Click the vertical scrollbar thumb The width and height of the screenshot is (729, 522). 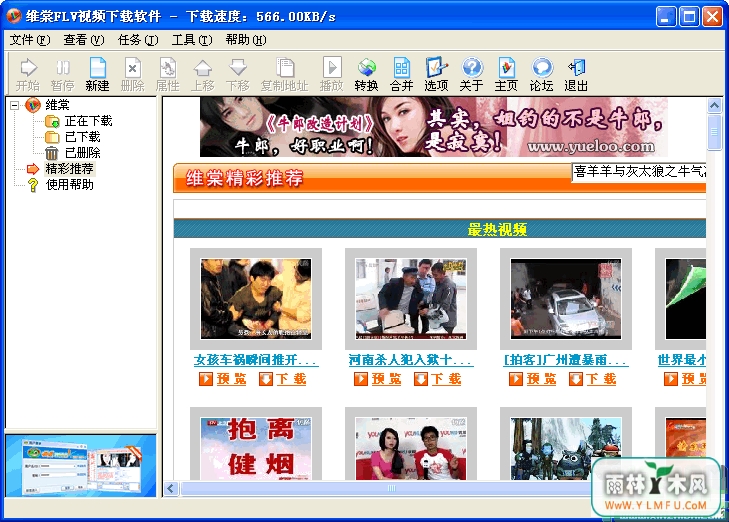click(715, 132)
